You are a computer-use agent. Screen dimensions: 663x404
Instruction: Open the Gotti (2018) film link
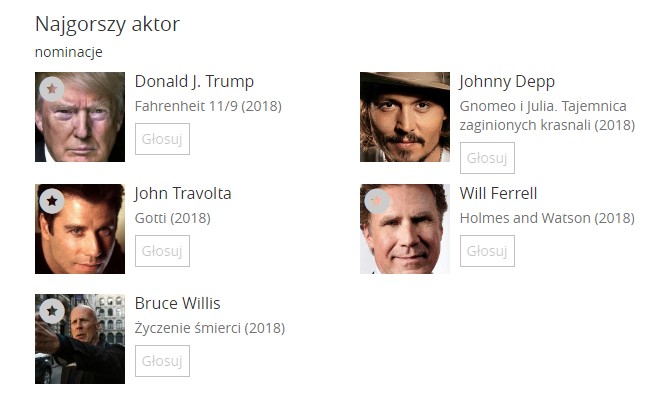[x=172, y=218]
